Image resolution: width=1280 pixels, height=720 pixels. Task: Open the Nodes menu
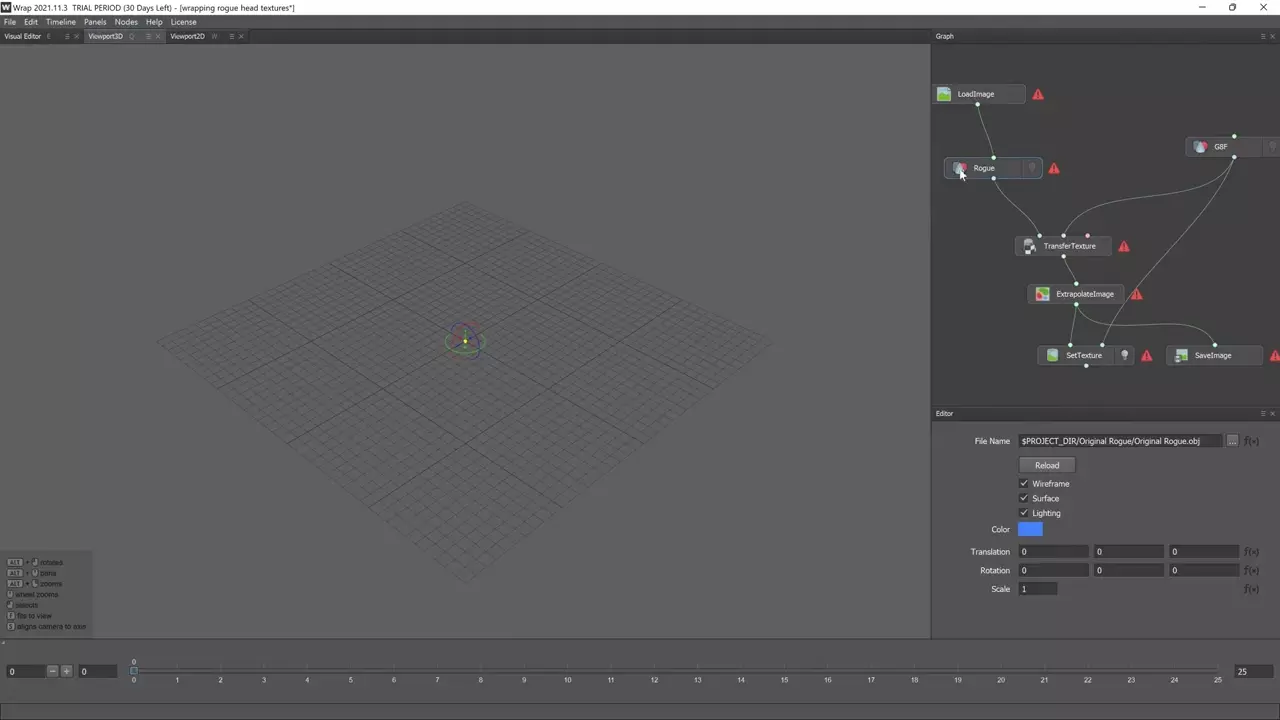tap(126, 22)
